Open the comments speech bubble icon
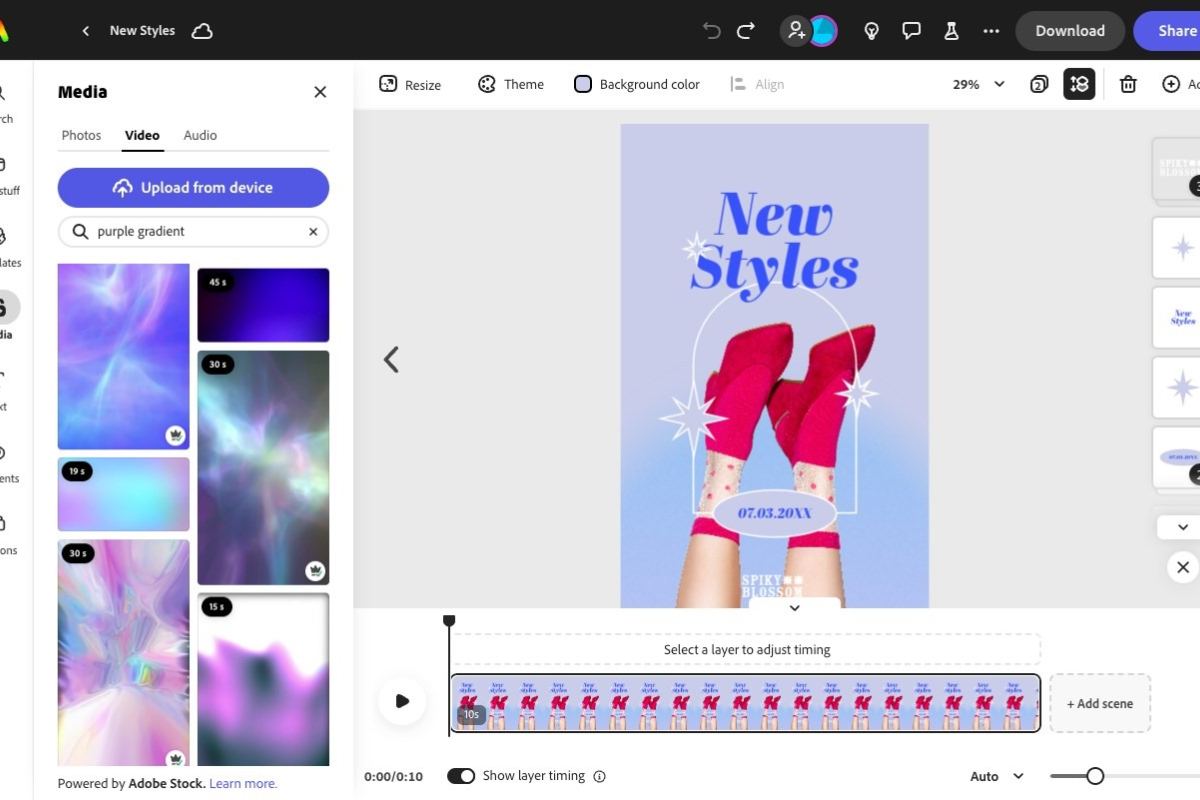The height and width of the screenshot is (800, 1200). (911, 31)
